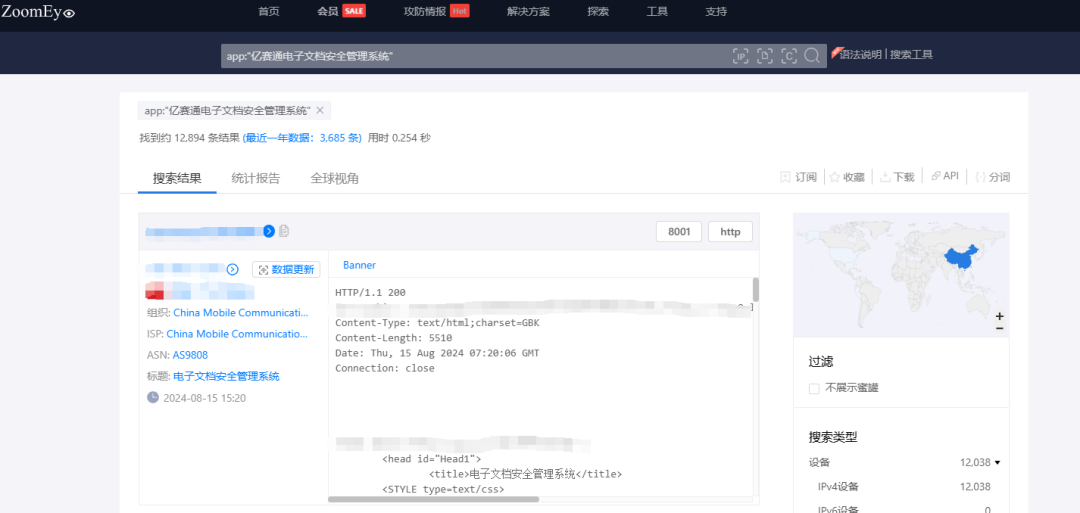Open the 工具 menu item
The image size is (1080, 513).
pos(657,12)
